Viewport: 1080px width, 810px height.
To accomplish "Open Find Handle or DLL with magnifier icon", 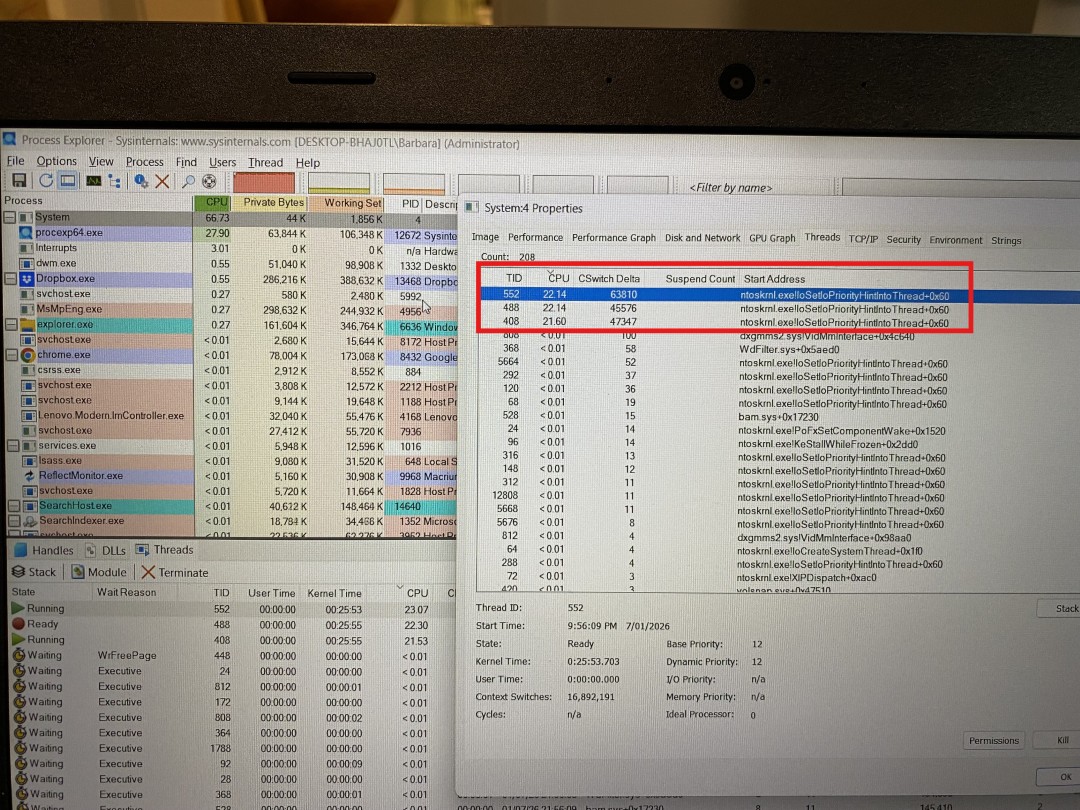I will 188,181.
